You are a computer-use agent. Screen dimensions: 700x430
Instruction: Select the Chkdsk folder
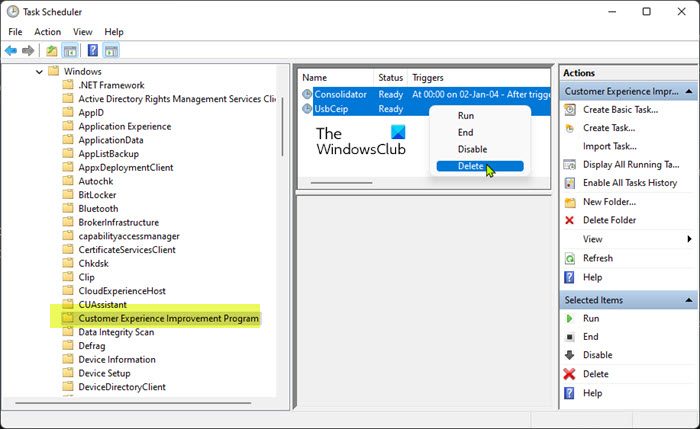tap(93, 263)
